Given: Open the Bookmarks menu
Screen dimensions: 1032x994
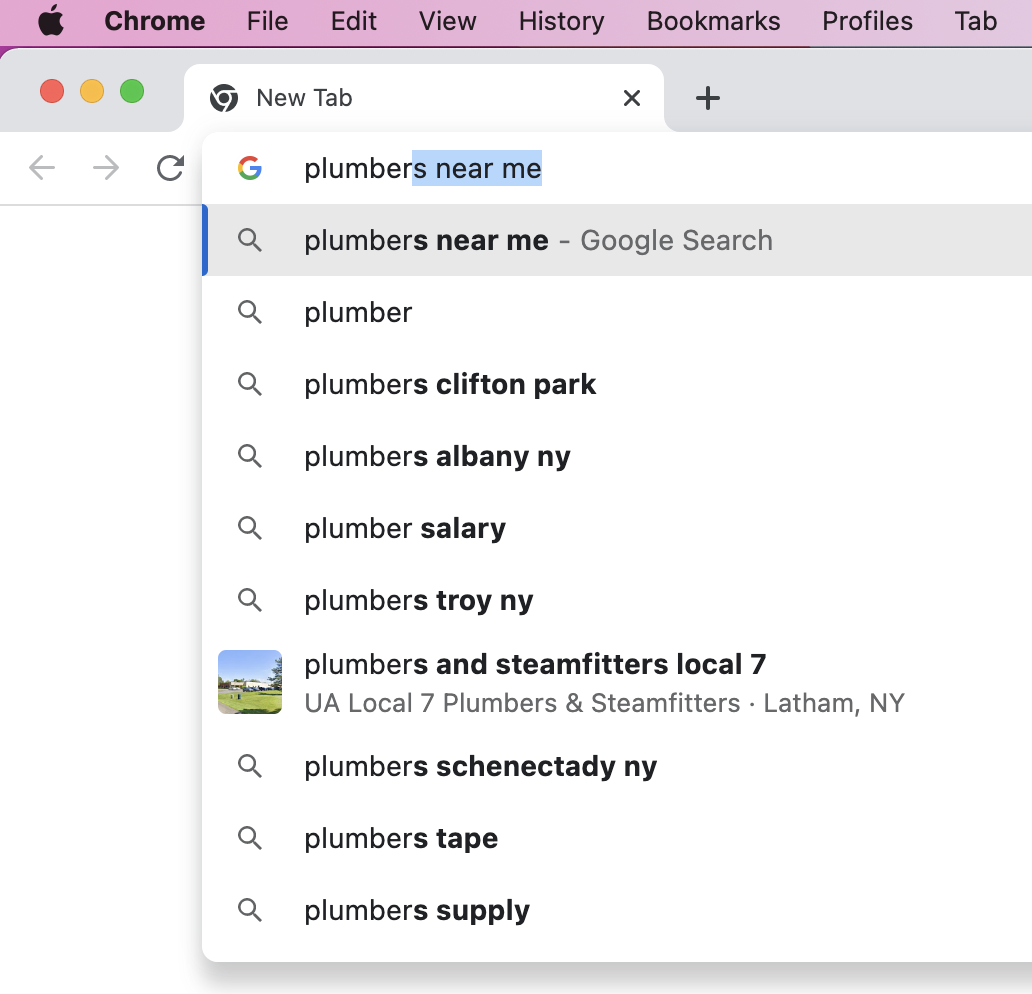Looking at the screenshot, I should tap(713, 21).
